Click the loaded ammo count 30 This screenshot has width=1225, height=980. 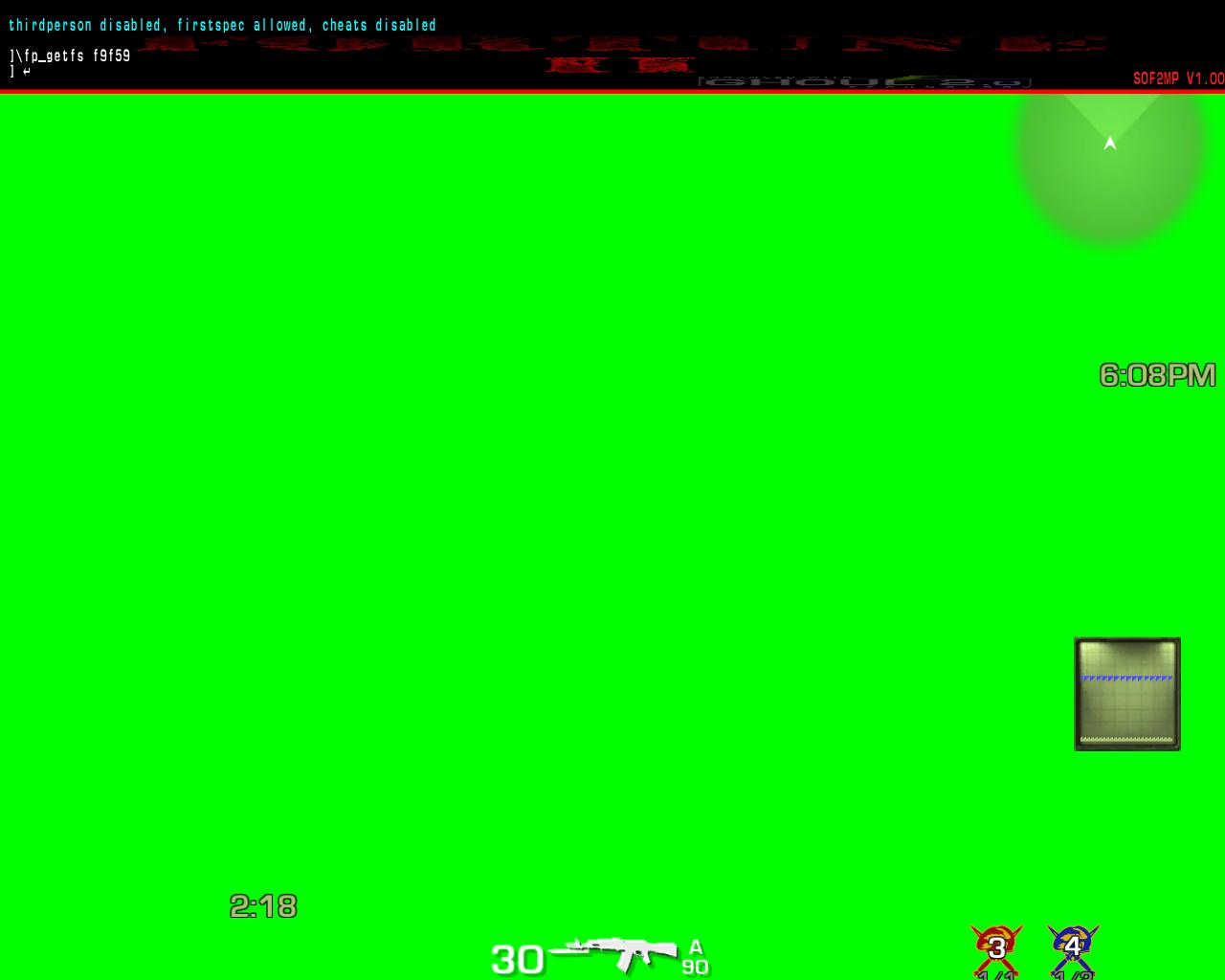517,959
